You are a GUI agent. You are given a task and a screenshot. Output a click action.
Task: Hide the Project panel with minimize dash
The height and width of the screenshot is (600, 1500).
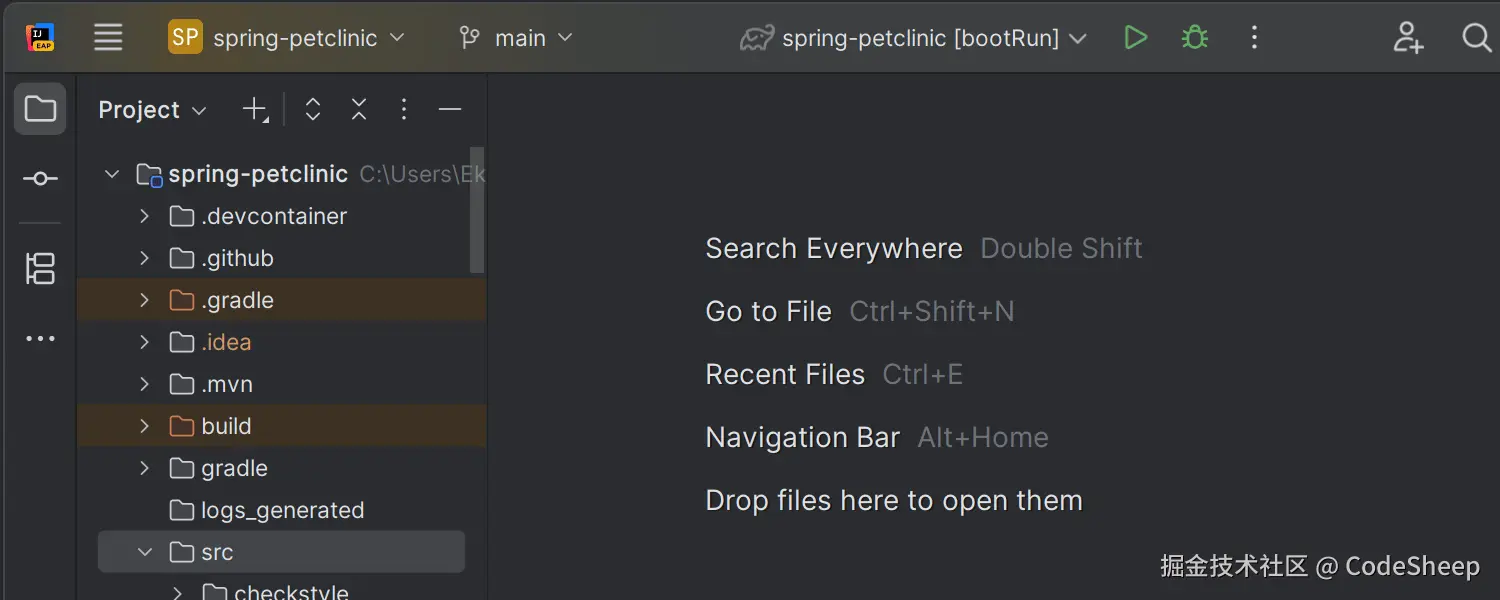[450, 110]
